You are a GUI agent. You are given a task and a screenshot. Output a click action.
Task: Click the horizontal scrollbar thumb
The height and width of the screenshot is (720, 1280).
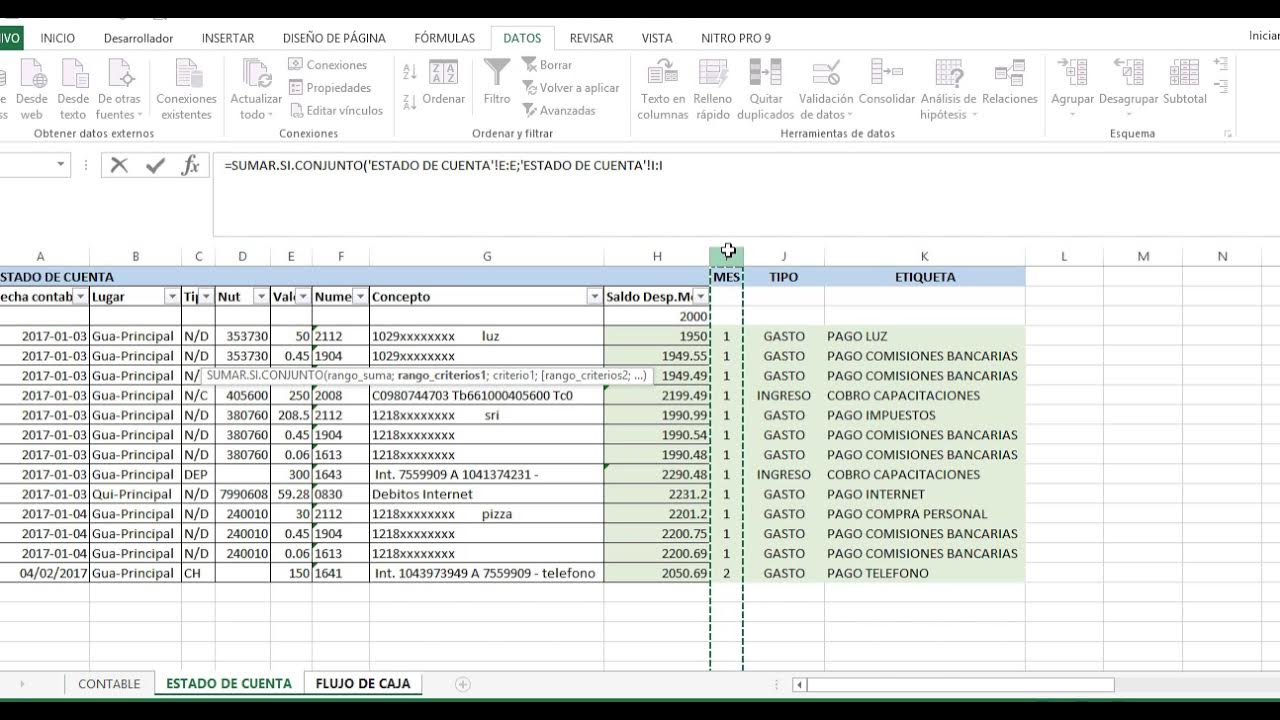pos(960,685)
